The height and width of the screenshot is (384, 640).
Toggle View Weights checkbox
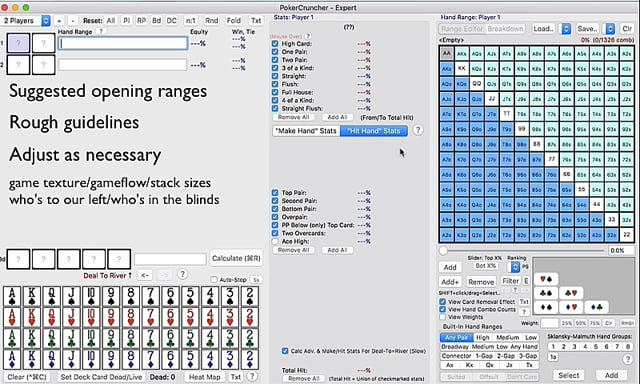[442, 317]
